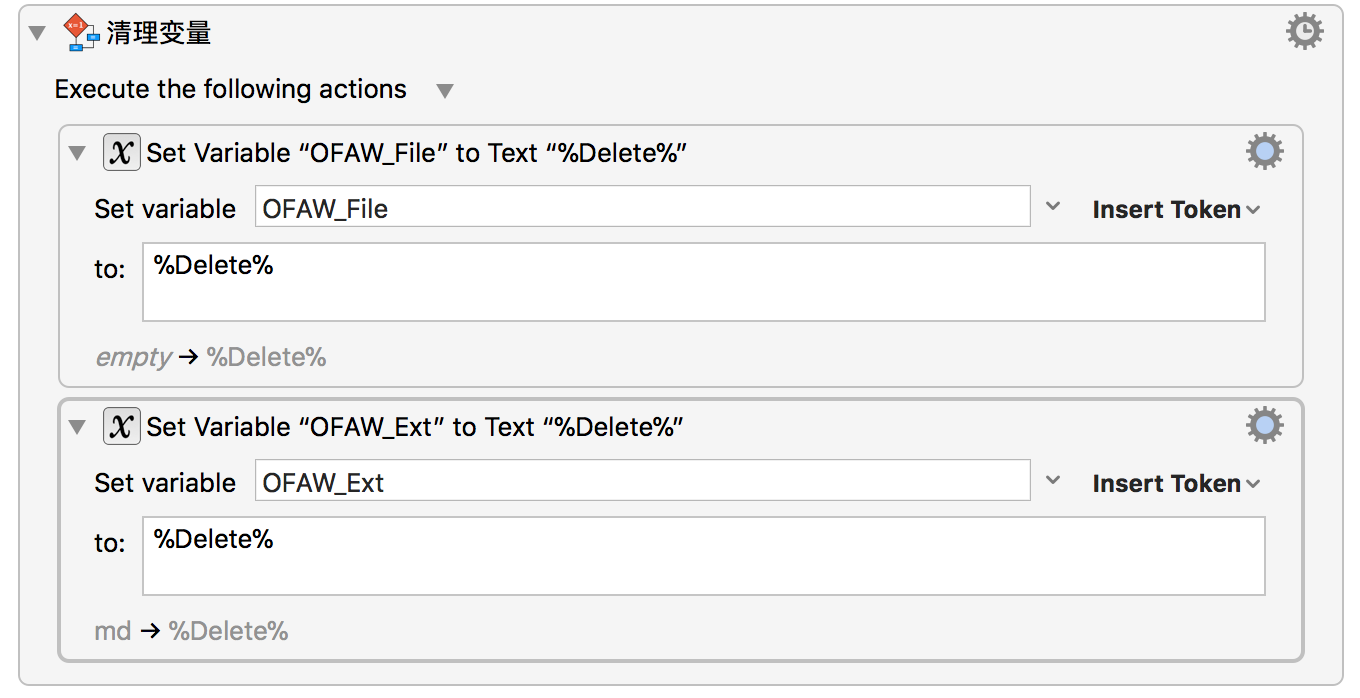Click the 清理变量 group flowchart icon

click(x=82, y=33)
